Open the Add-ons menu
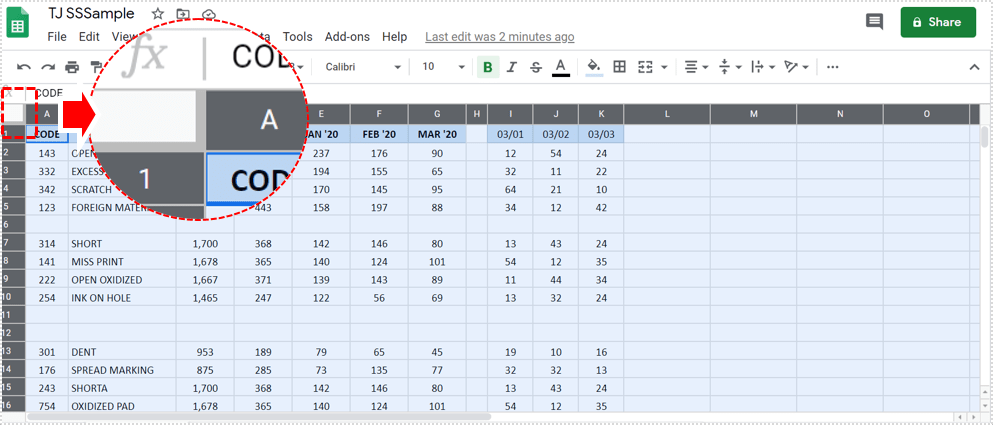 pyautogui.click(x=347, y=37)
